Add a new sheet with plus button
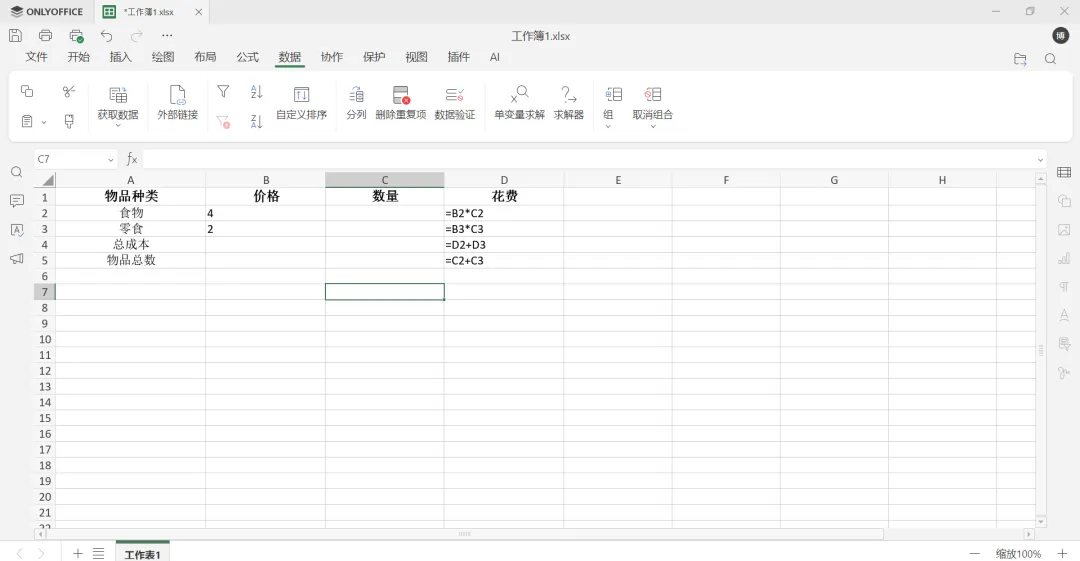The image size is (1080, 561). pyautogui.click(x=78, y=553)
